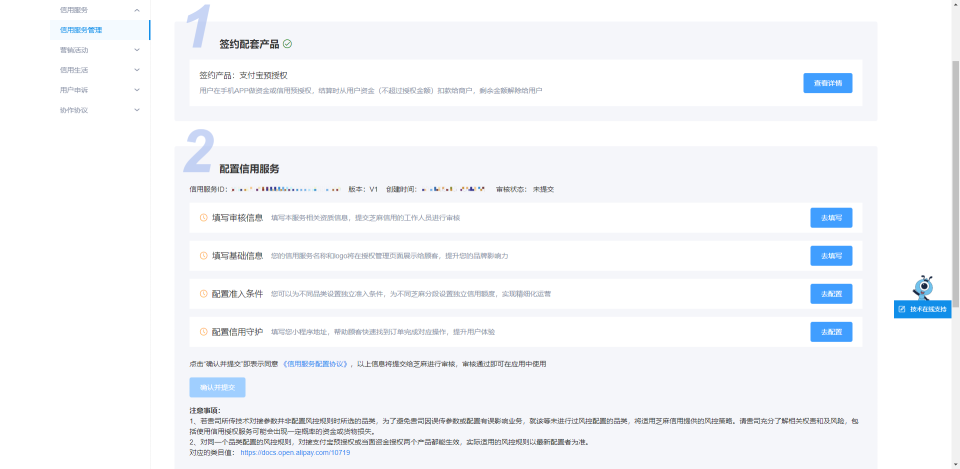
Task: Open the docs.open.alipay.com/10719 link
Action: click(295, 453)
